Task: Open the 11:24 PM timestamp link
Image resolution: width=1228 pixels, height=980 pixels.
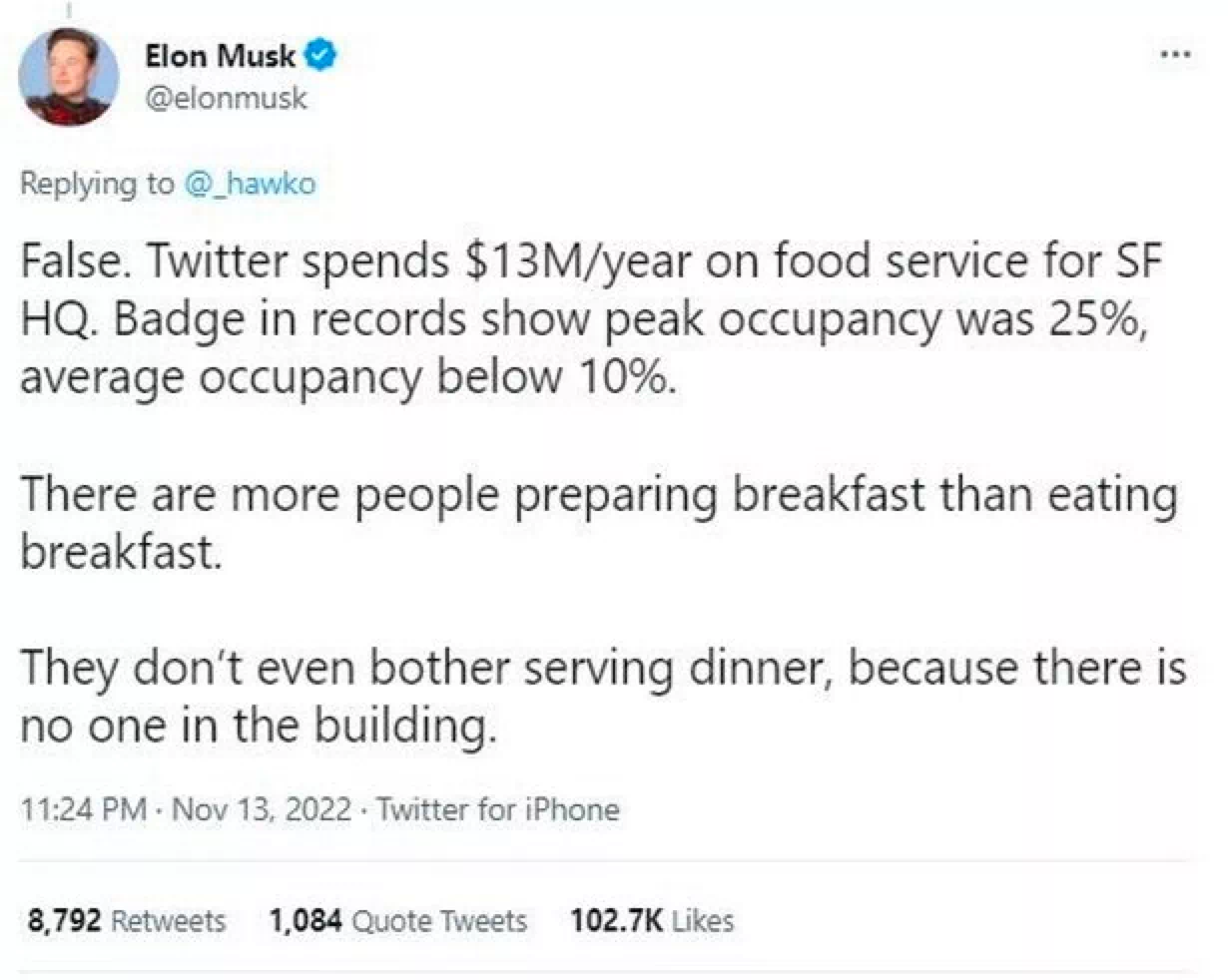Action: coord(84,808)
